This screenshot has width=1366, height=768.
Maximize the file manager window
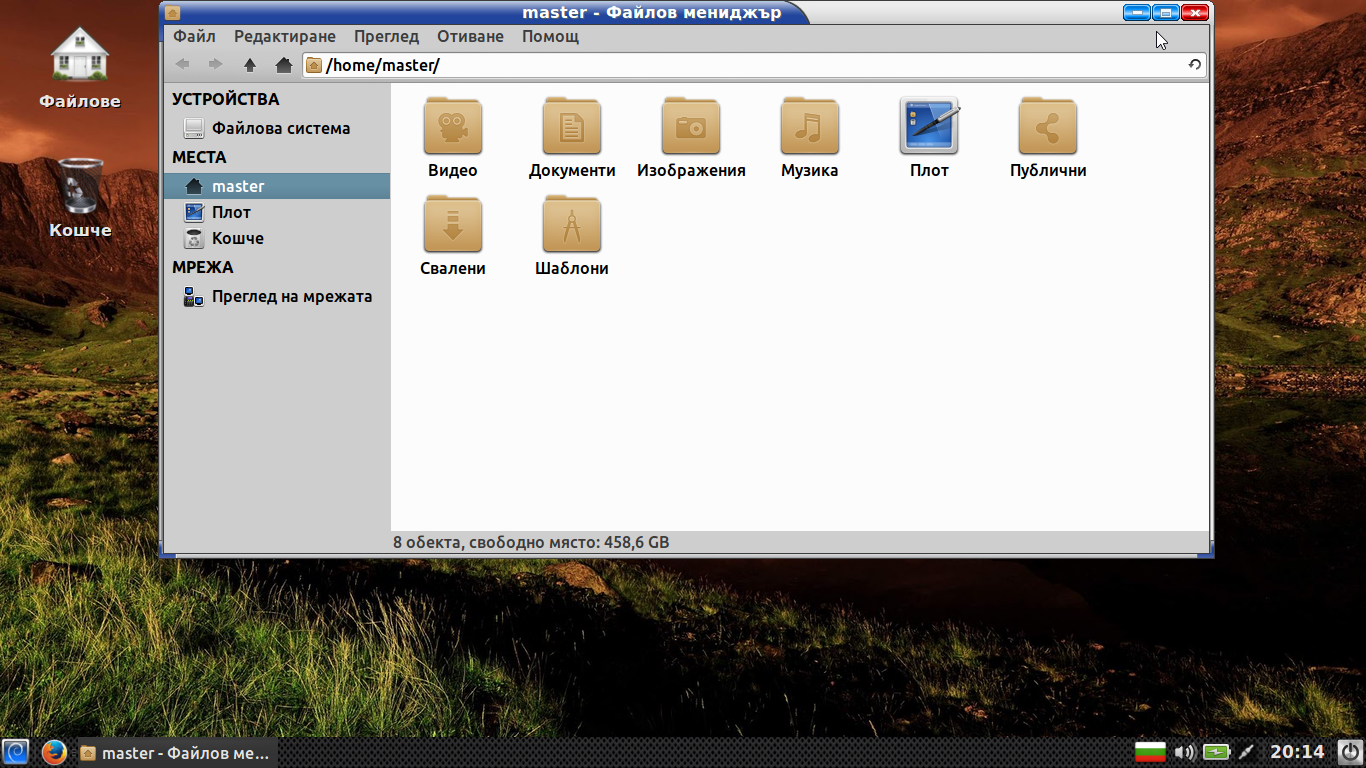1166,13
